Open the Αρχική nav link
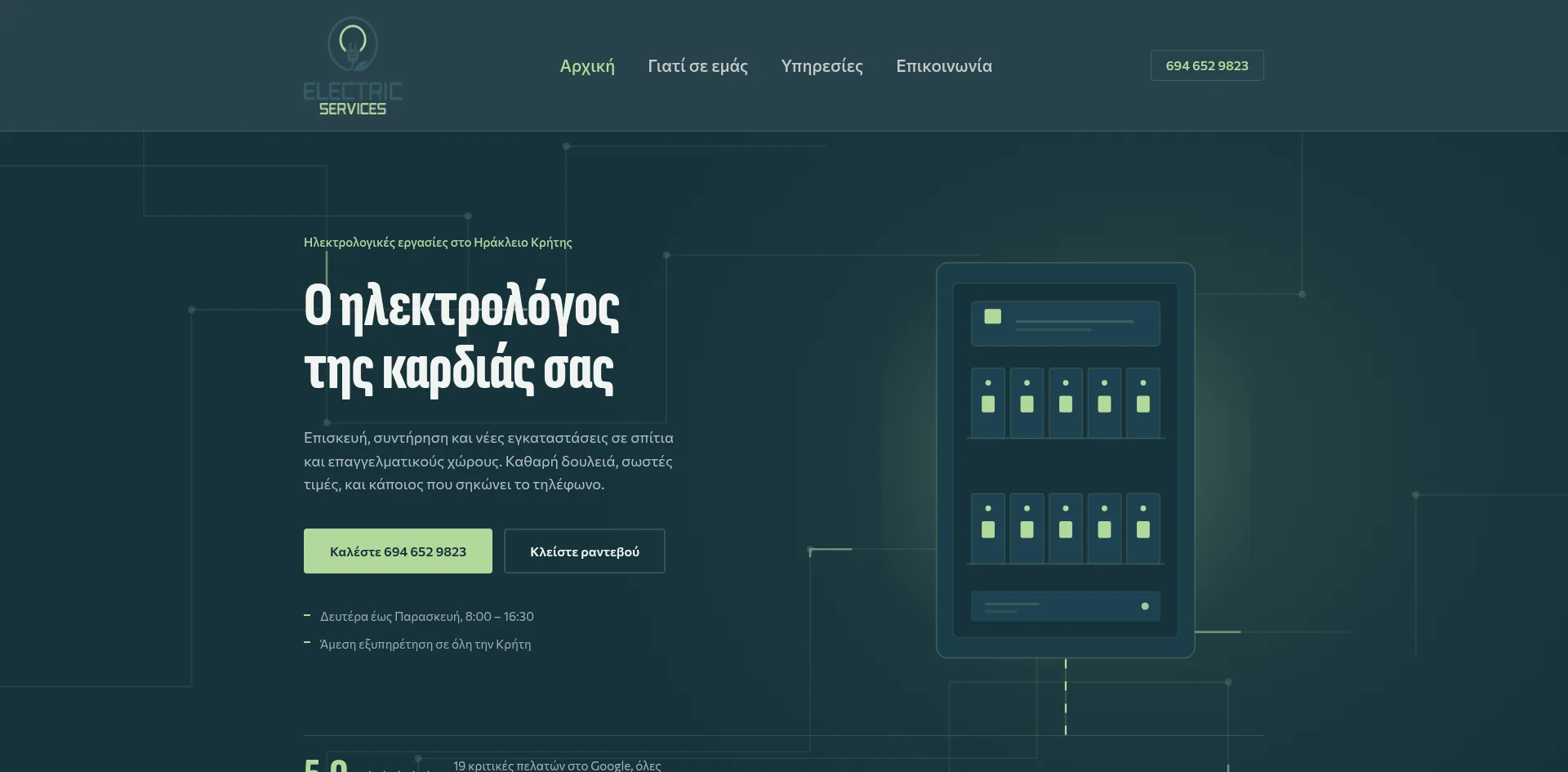Viewport: 1568px width, 772px height. [x=587, y=66]
